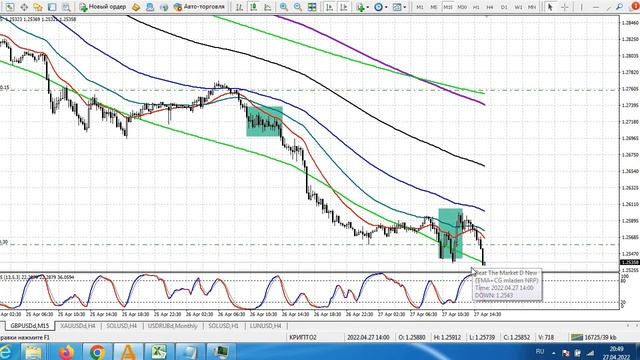Screen dimensions: 640x360
Task: Click the red notification icon
Action: click(636, 7)
